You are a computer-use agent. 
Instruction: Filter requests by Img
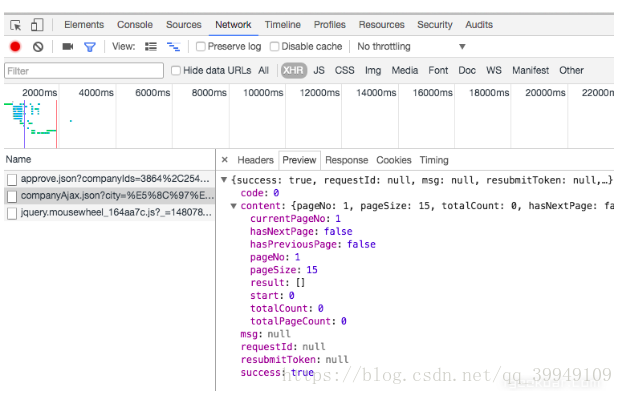(x=373, y=71)
